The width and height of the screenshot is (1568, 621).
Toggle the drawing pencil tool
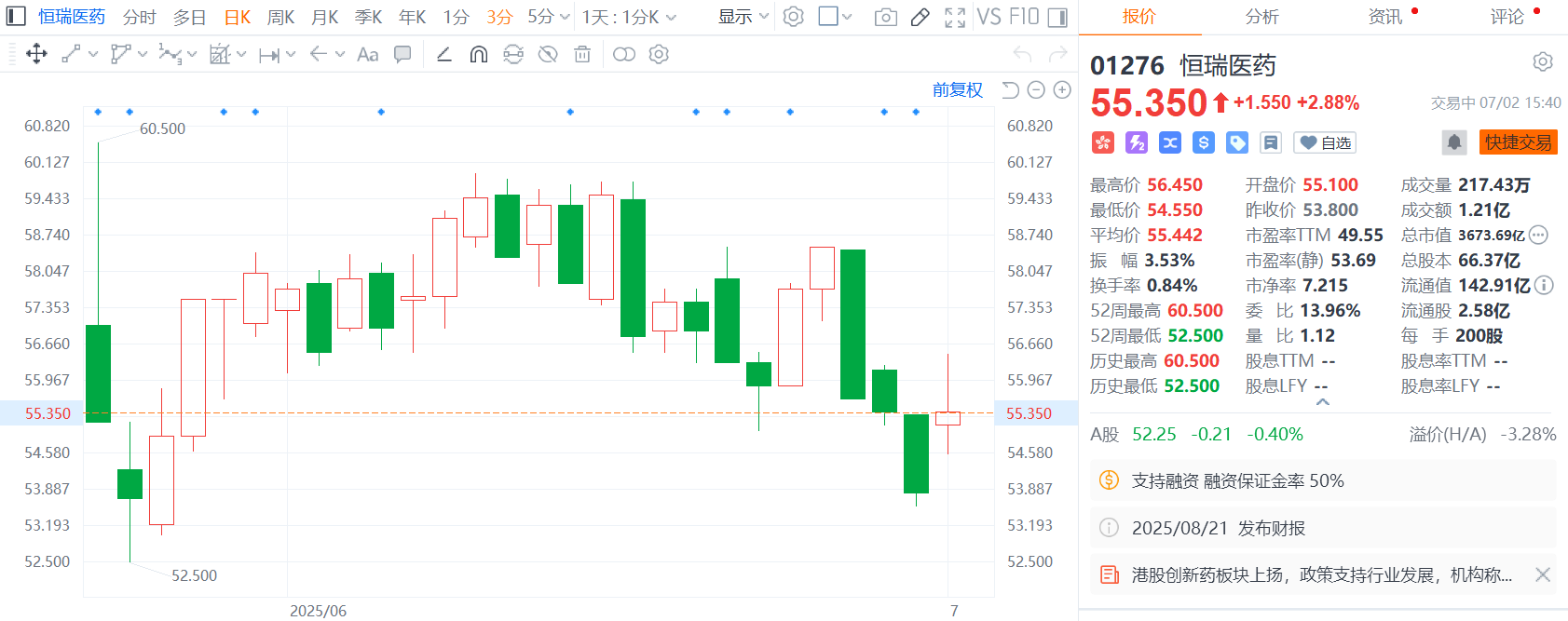click(920, 17)
